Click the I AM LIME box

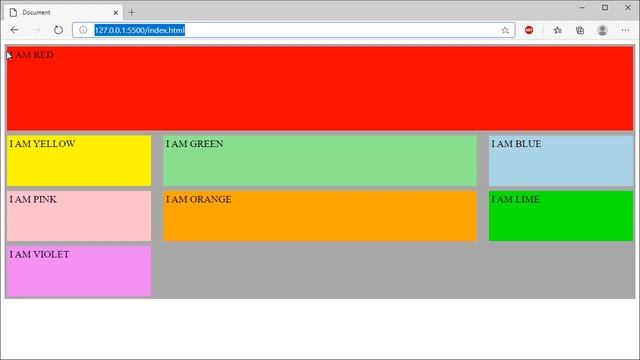tap(561, 216)
